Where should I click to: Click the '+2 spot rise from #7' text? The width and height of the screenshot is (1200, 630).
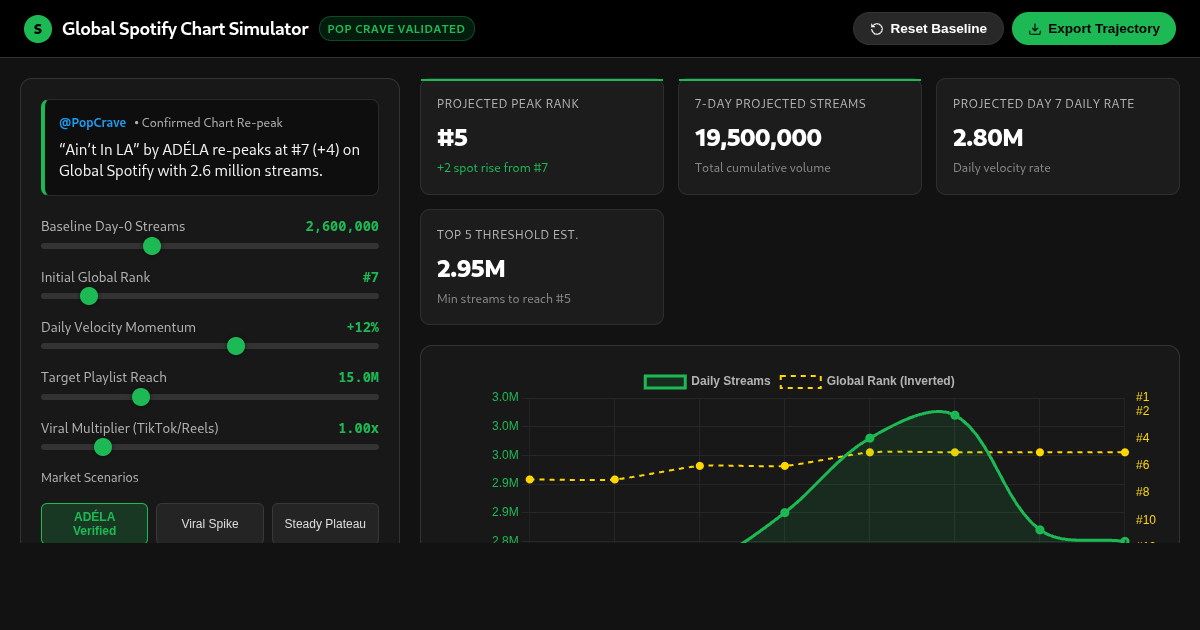[492, 168]
